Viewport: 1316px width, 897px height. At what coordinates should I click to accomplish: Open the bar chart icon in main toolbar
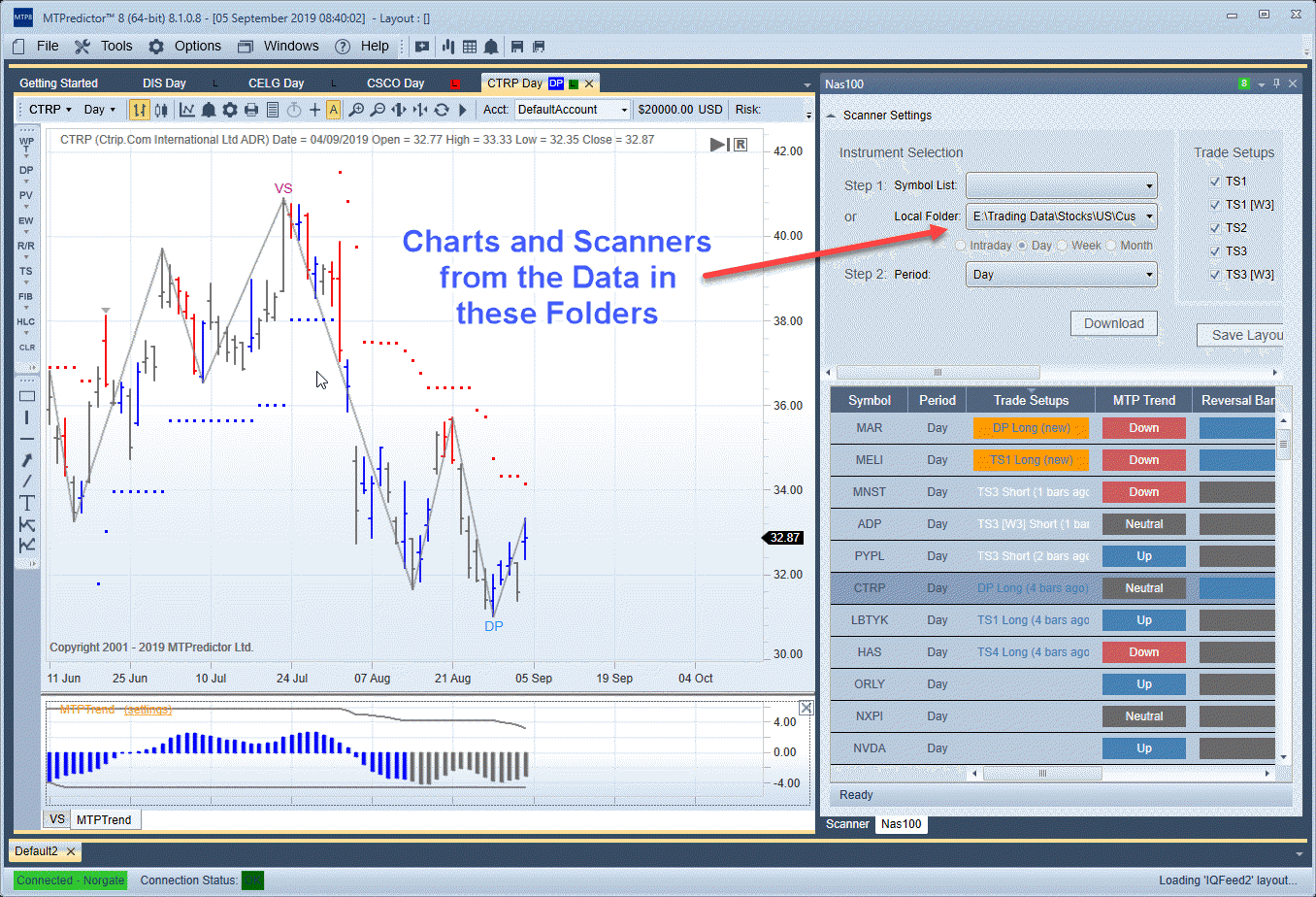448,46
